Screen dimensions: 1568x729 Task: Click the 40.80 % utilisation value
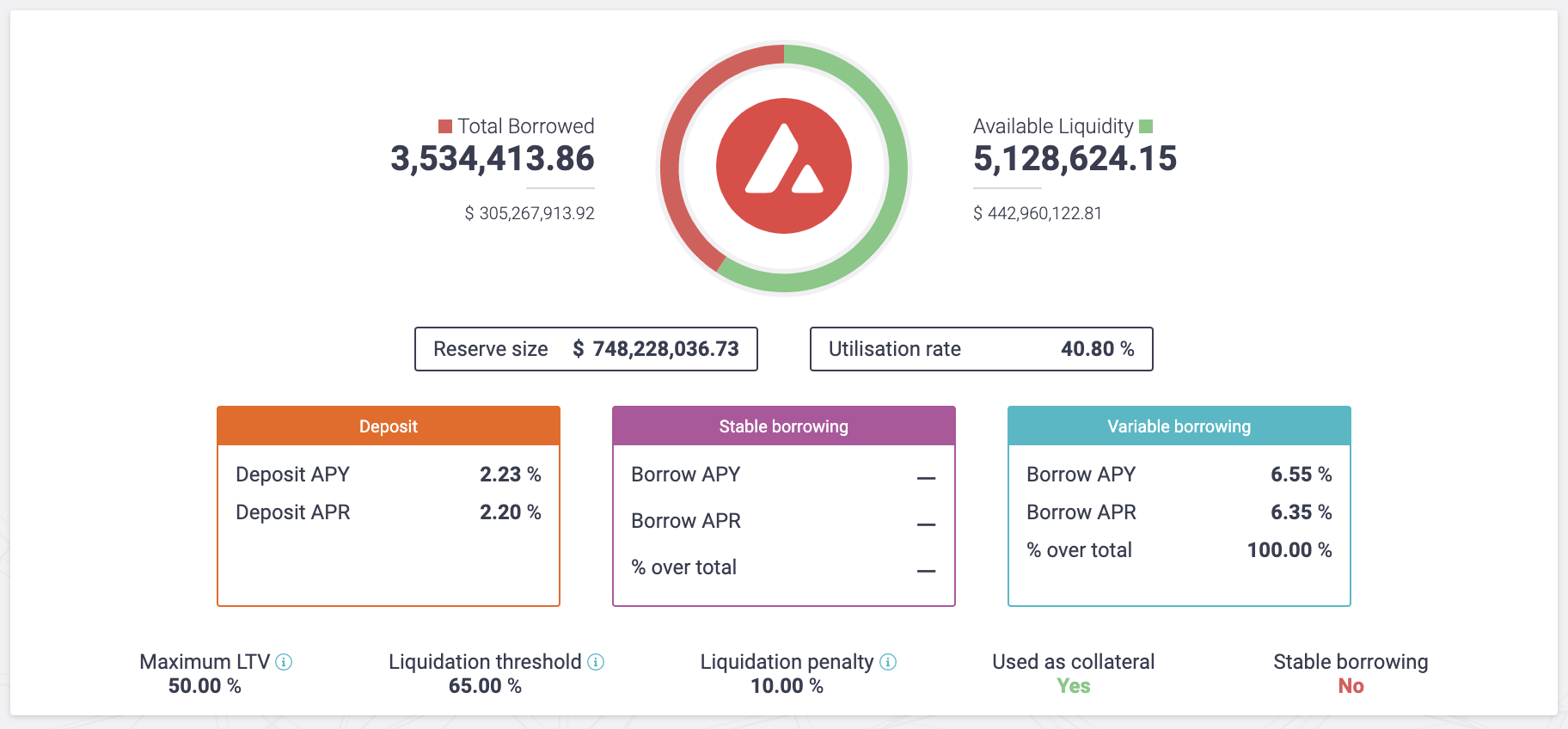coord(1098,349)
